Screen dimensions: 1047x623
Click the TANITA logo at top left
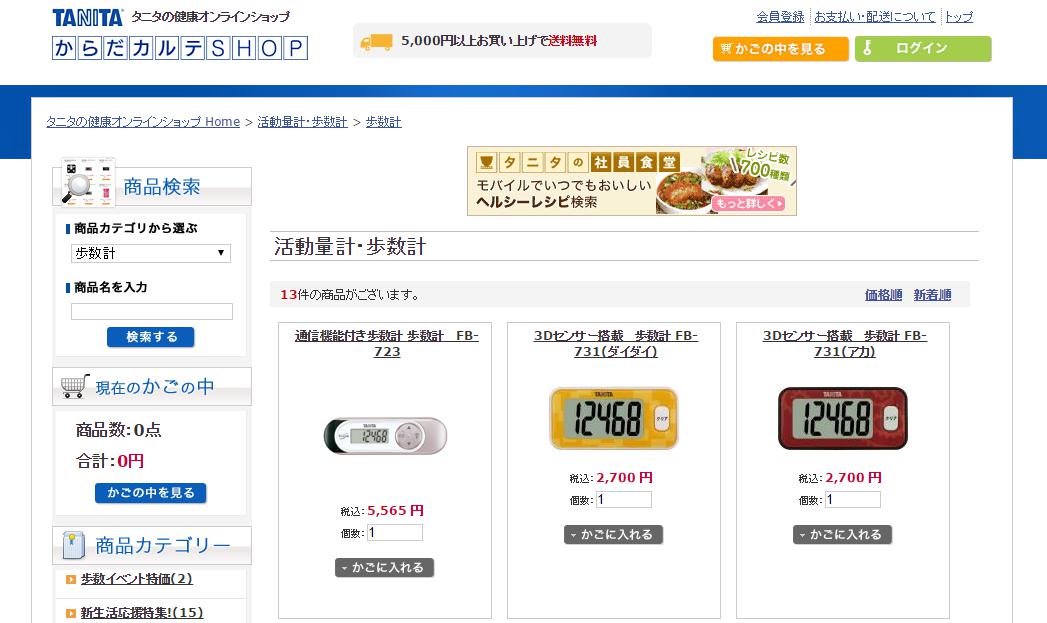(87, 17)
